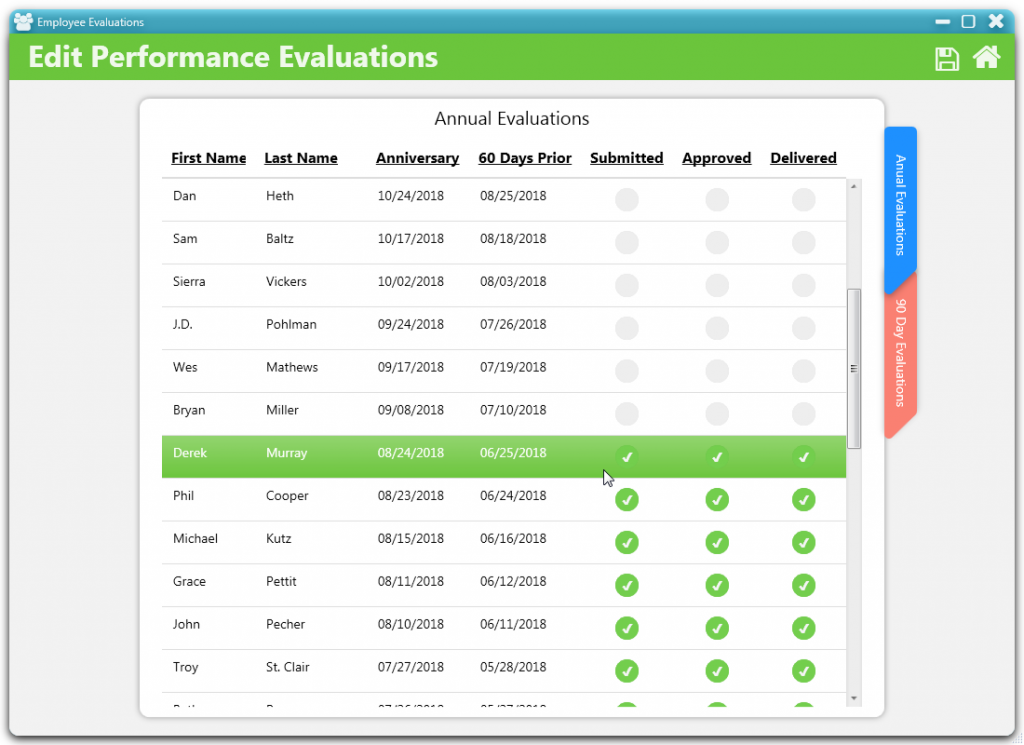Toggle Delivered status for Sierra Vickers
Image resolution: width=1024 pixels, height=745 pixels.
[803, 285]
